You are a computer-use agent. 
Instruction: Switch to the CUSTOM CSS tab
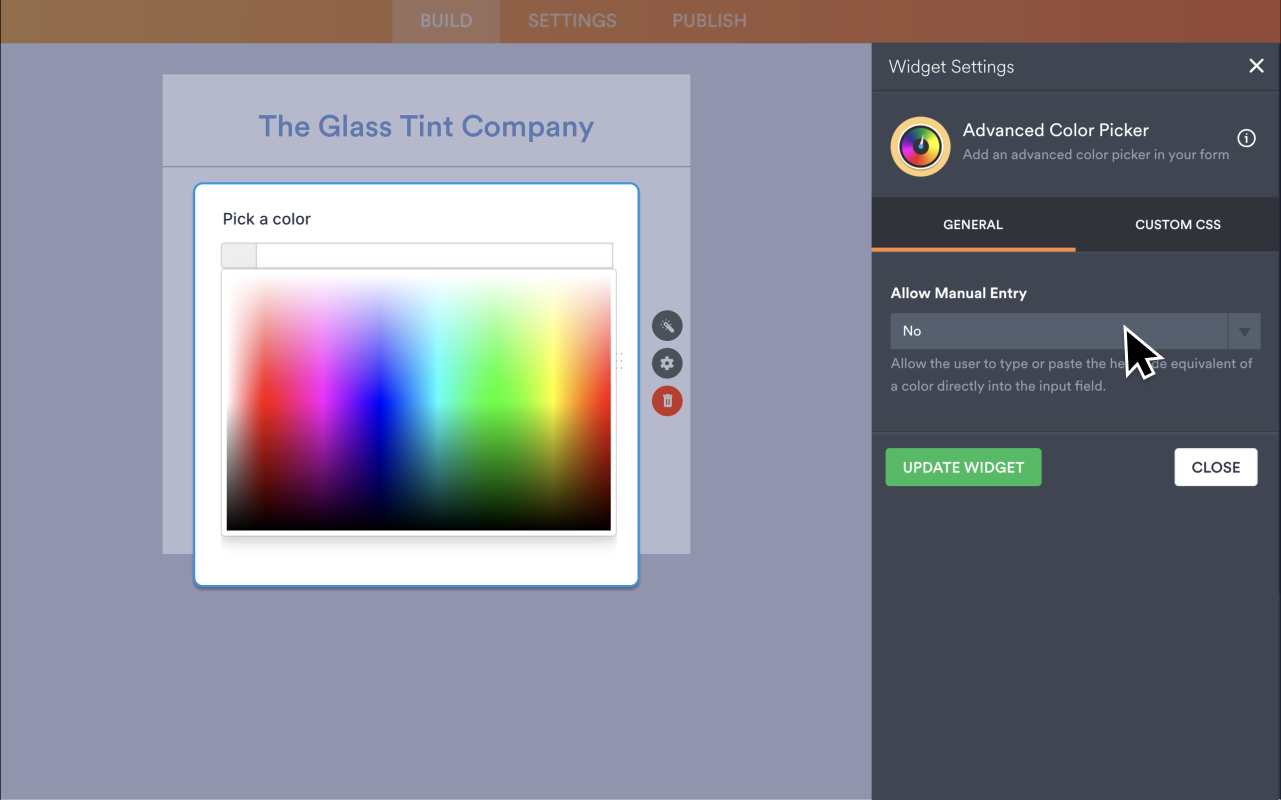point(1177,224)
